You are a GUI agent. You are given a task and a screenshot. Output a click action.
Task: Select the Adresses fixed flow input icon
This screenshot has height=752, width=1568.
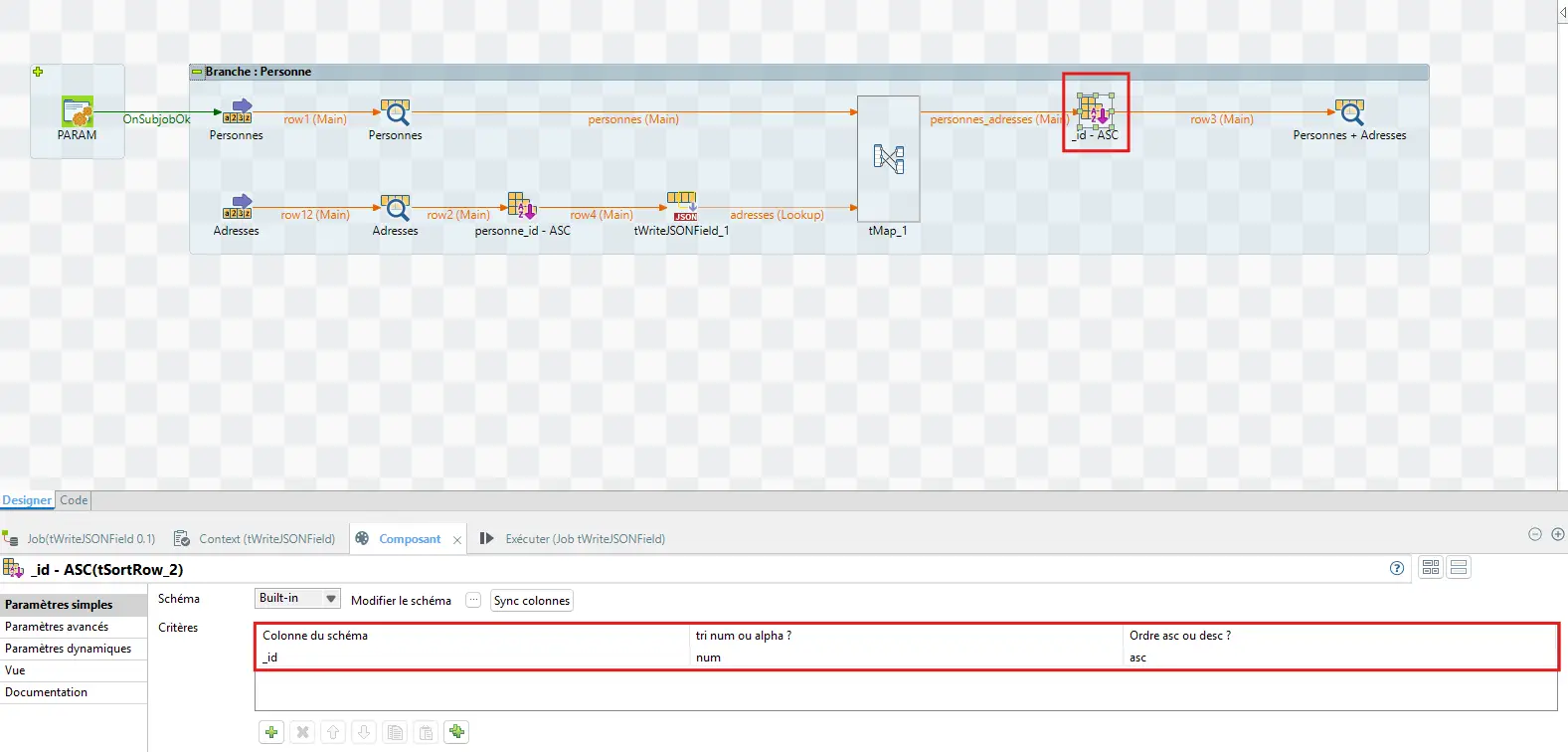click(237, 207)
